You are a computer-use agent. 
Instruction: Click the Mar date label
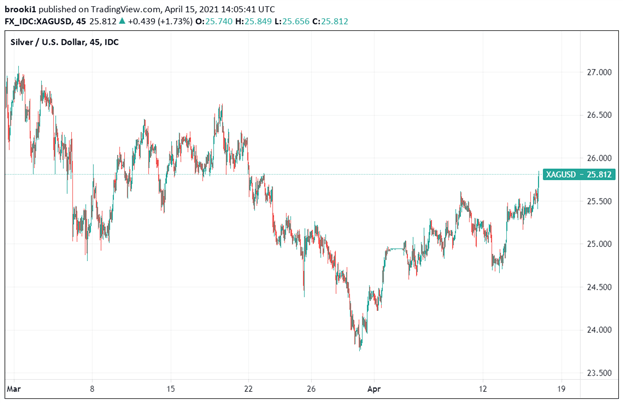coord(14,389)
